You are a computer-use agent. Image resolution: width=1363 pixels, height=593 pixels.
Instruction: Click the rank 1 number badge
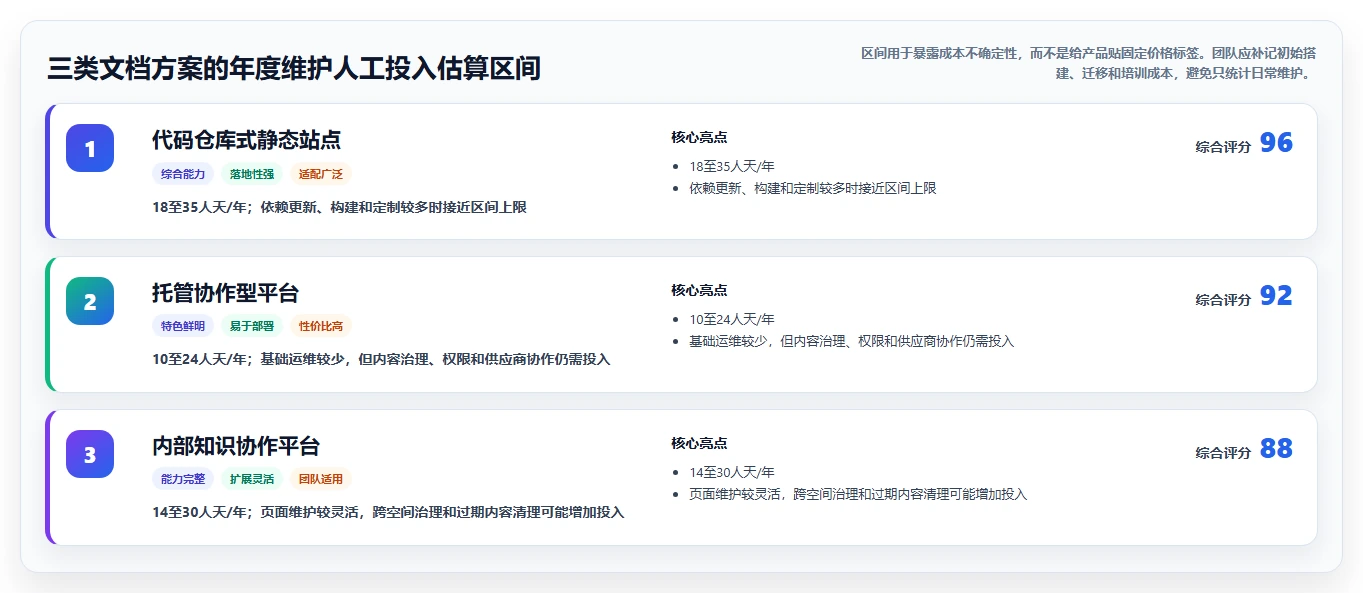pyautogui.click(x=90, y=148)
